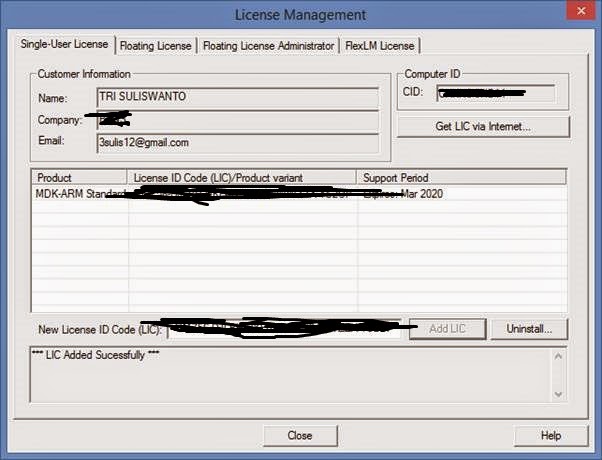Click the status log scroll down arrow
Viewport: 602px width, 460px height.
[x=558, y=394]
